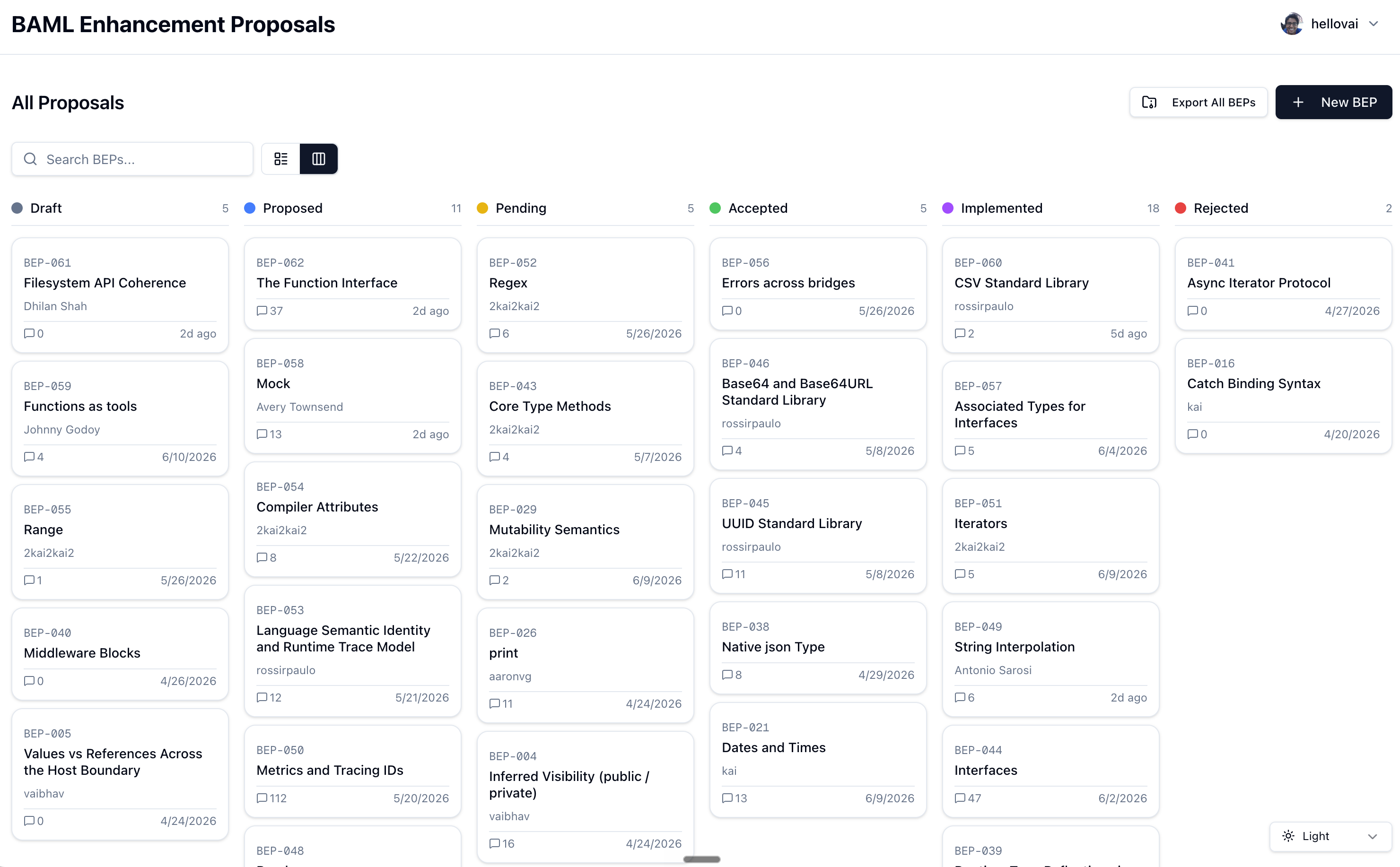Click comment icon on Range card
1400x867 pixels.
(x=29, y=581)
